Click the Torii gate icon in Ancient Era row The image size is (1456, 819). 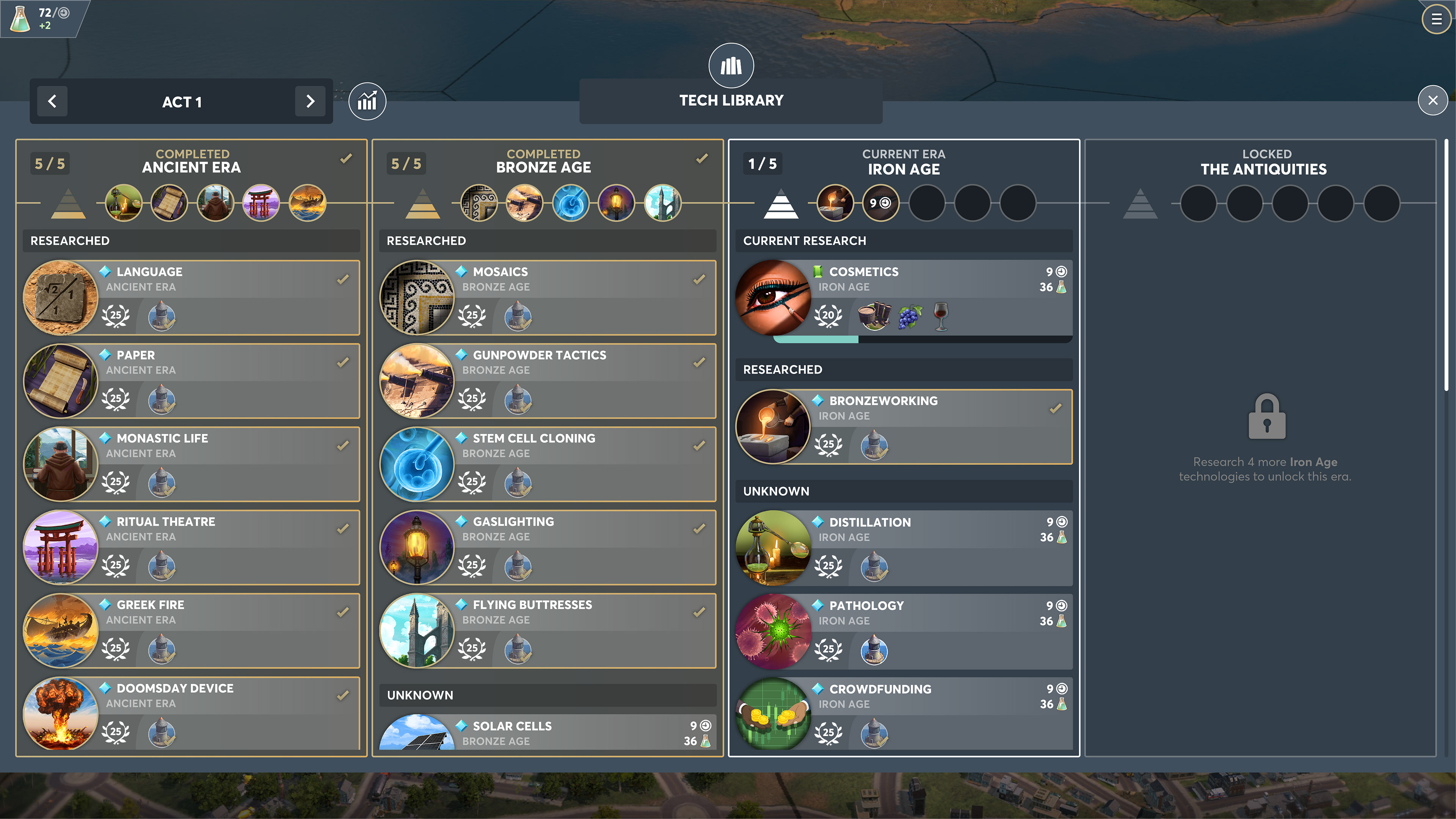(260, 203)
